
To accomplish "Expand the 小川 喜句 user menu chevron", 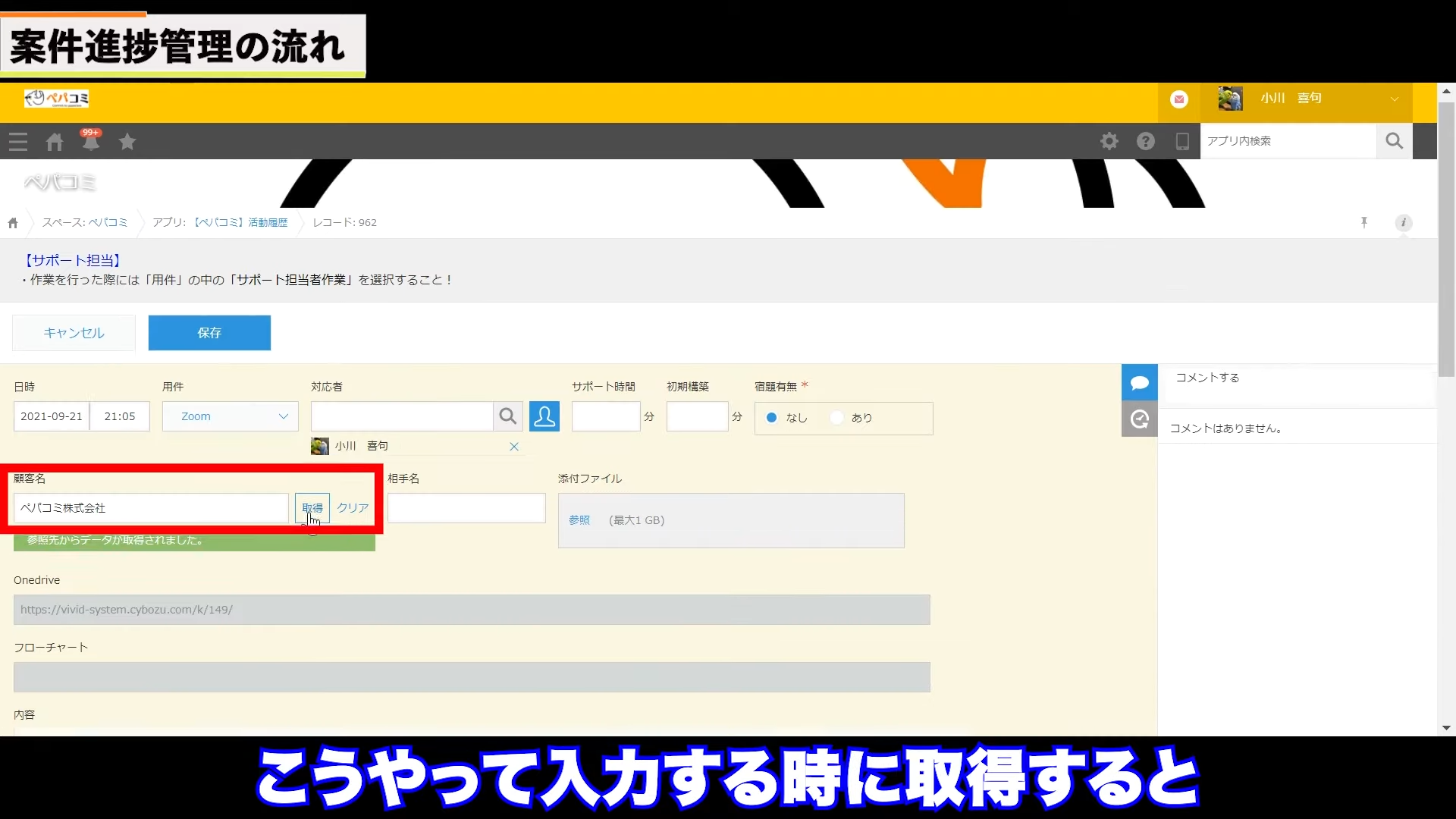I will (1394, 99).
